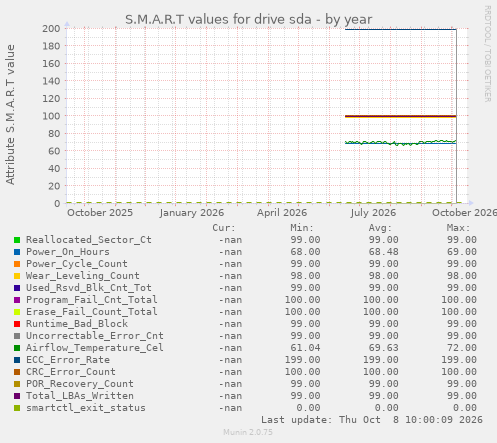Image resolution: width=497 pixels, height=443 pixels.
Task: Click the thick line cluster at 100
Action: [x=400, y=116]
